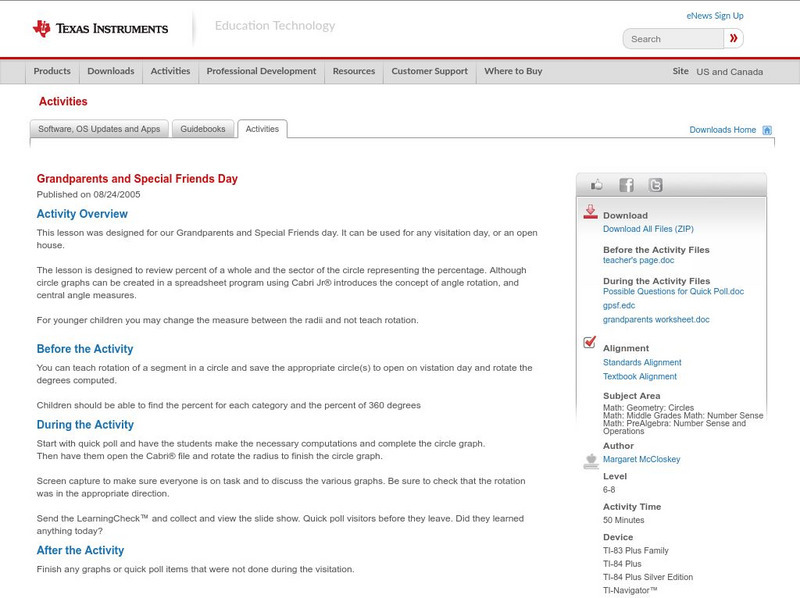
Task: Open the Textbook Alignment link
Action: click(x=640, y=377)
